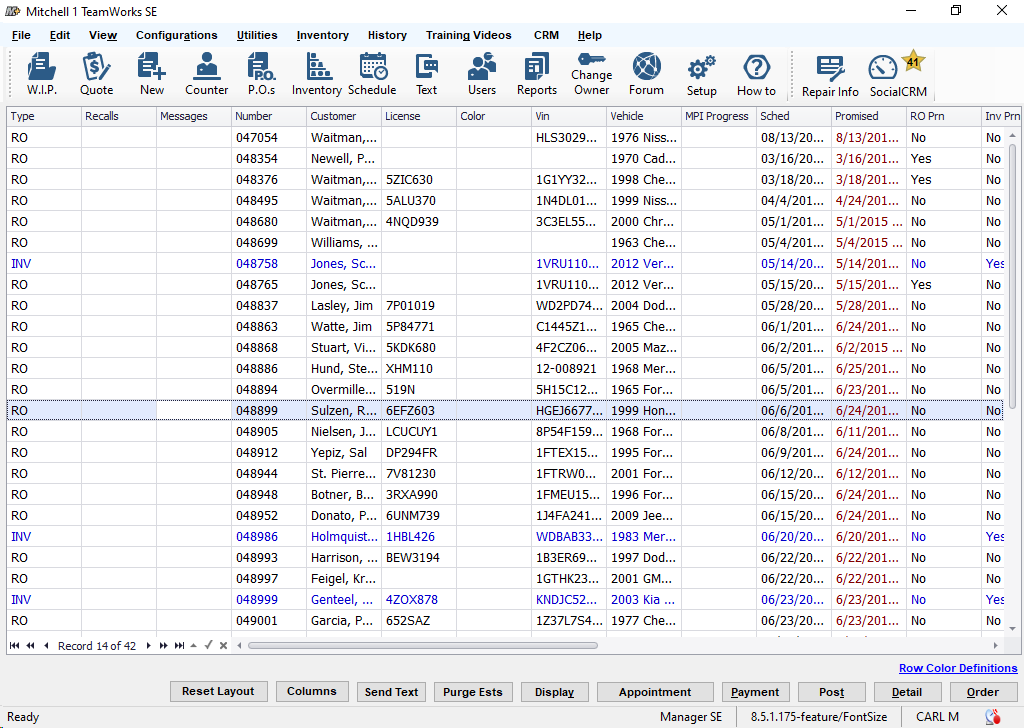Click VIN cell 12-008921

569,369
